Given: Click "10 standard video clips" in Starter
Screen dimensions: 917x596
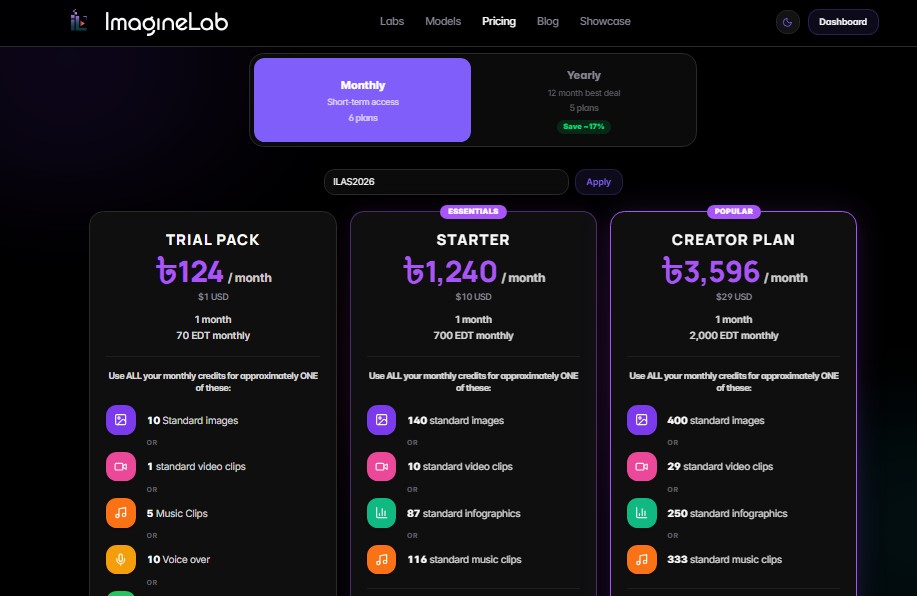Looking at the screenshot, I should click(460, 467).
